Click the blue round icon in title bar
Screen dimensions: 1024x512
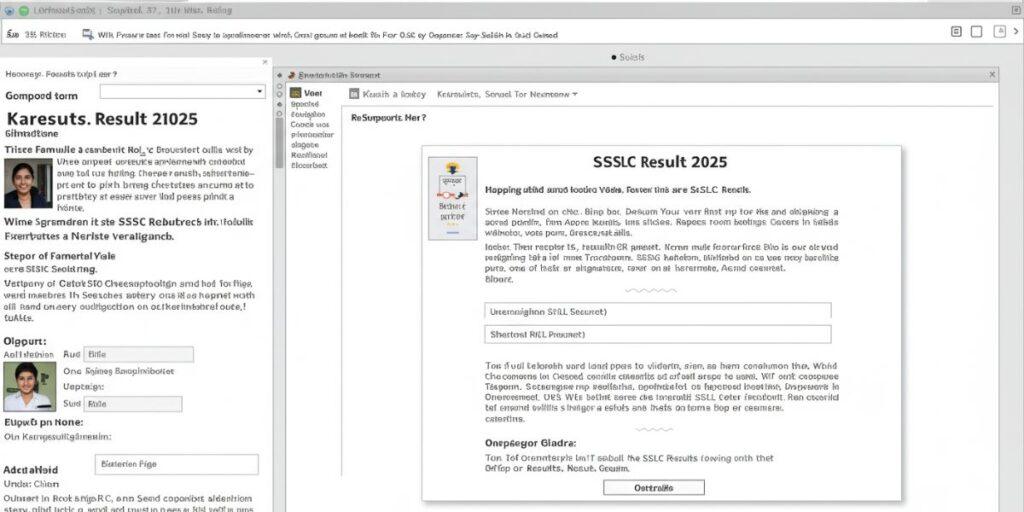pyautogui.click(x=9, y=11)
